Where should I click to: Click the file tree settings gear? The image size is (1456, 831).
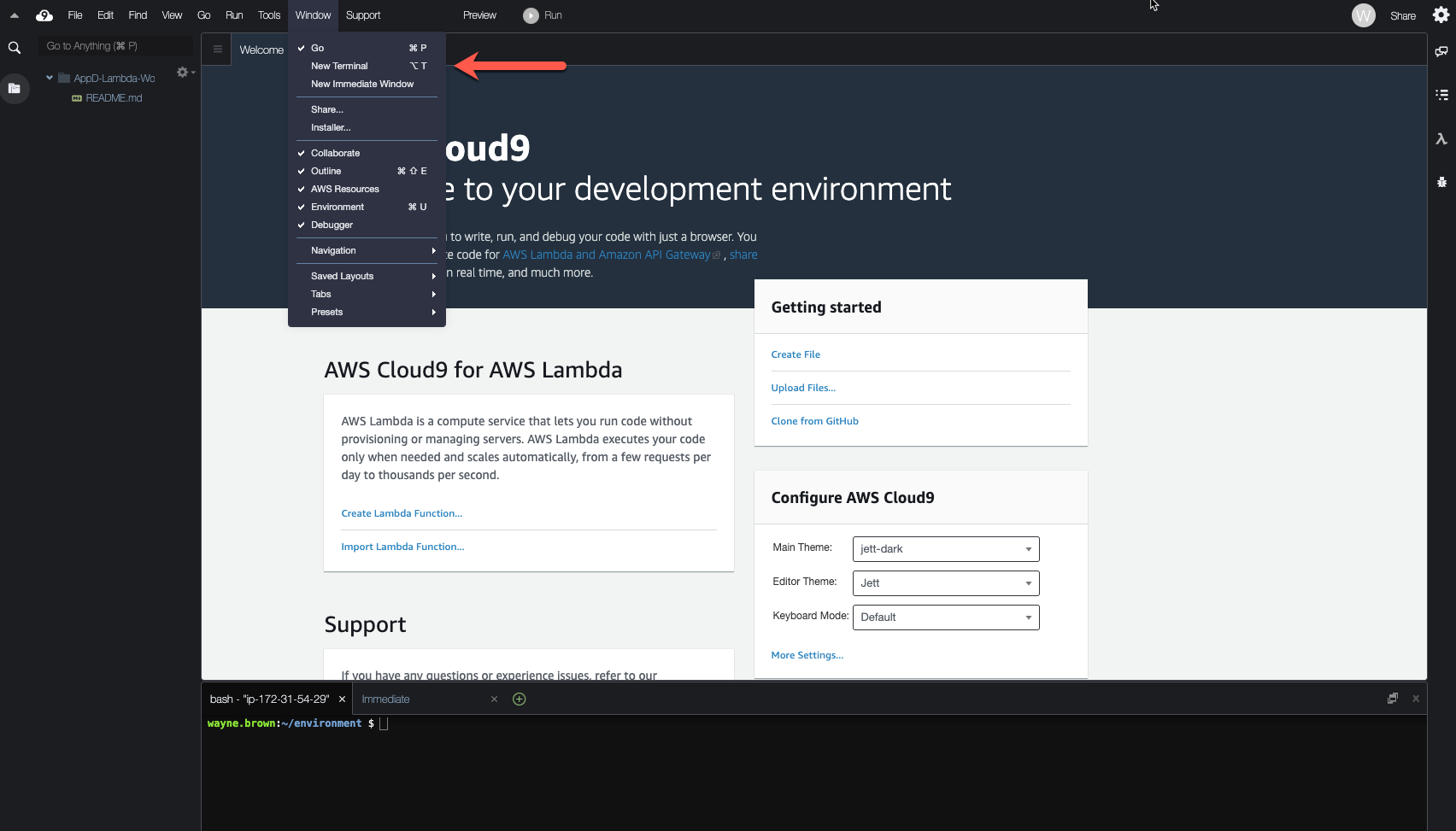click(x=182, y=73)
